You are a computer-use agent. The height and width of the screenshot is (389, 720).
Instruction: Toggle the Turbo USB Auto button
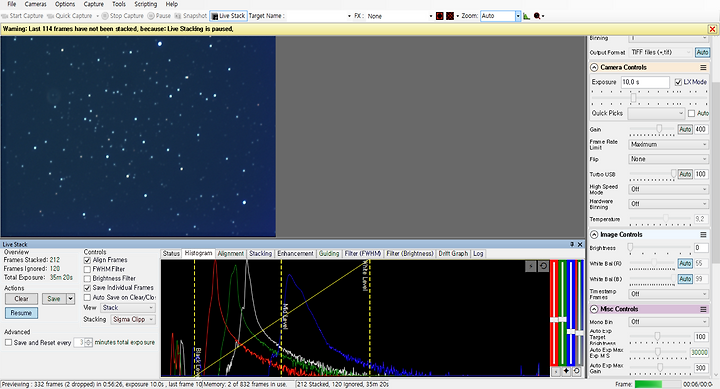(685, 175)
